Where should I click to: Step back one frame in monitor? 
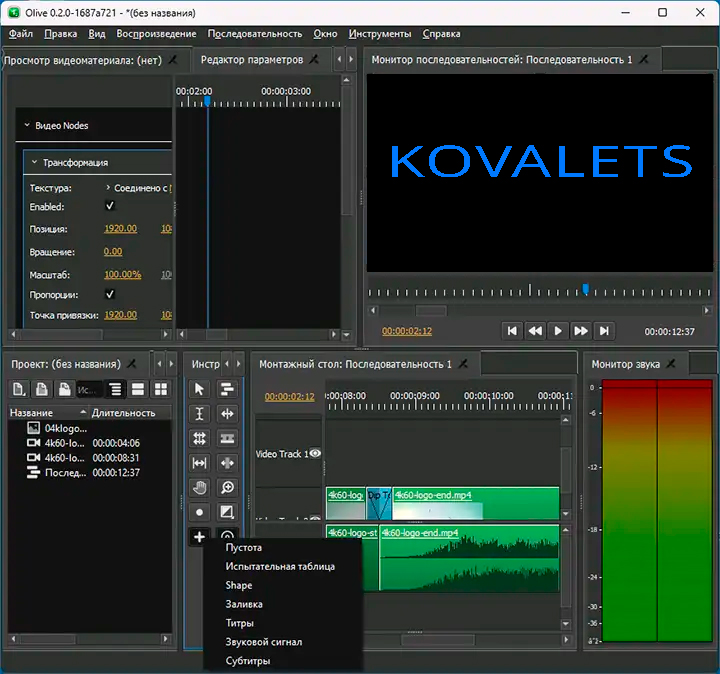[x=535, y=331]
